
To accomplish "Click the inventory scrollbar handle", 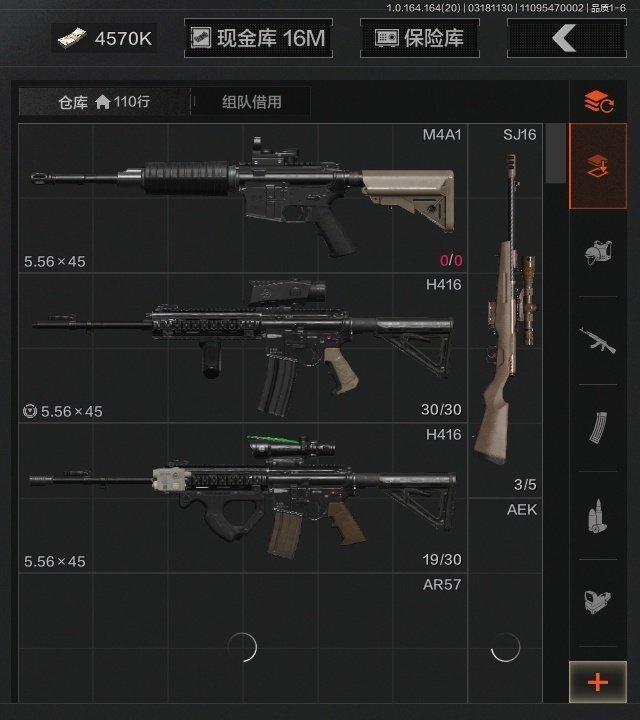I will click(x=556, y=153).
